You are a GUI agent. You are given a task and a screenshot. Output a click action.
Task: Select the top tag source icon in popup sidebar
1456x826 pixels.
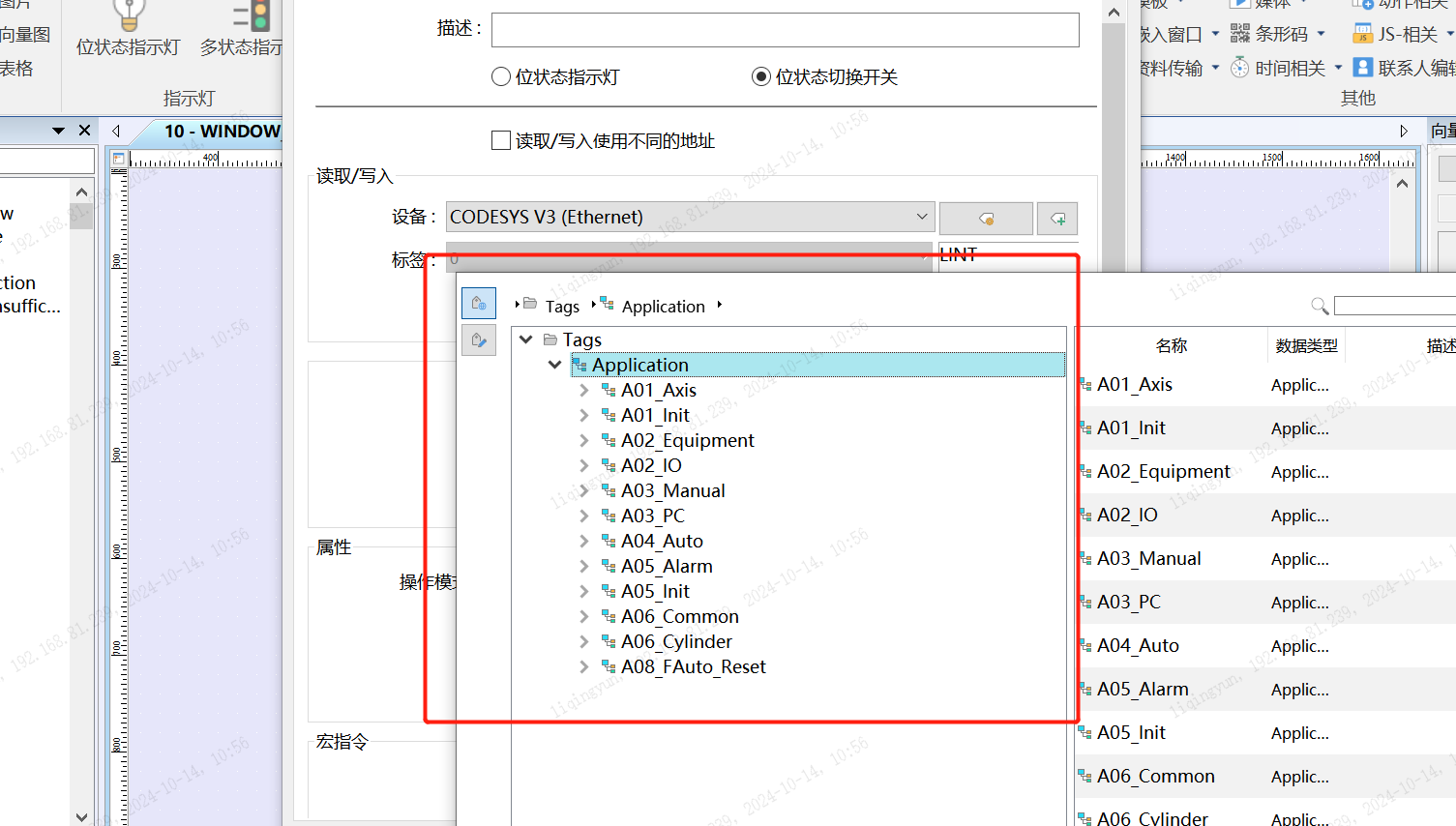(478, 304)
